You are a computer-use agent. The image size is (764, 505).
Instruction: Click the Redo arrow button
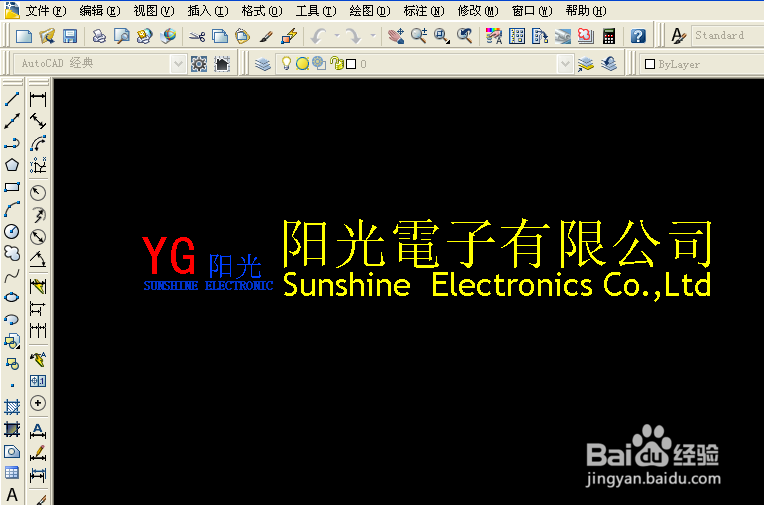point(354,36)
